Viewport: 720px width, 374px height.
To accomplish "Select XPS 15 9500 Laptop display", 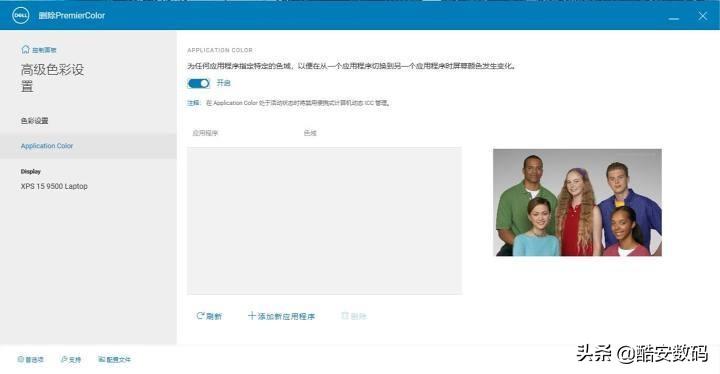I will [54, 186].
